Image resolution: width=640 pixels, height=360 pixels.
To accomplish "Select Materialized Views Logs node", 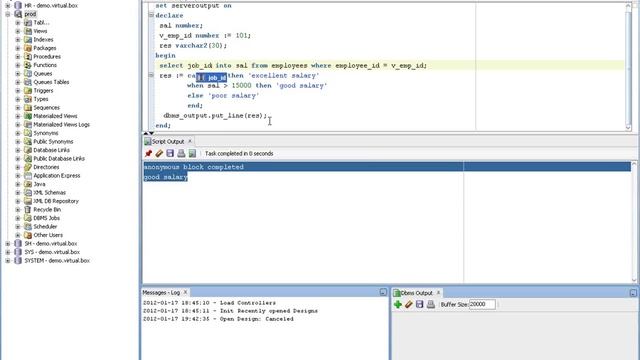I will point(61,125).
